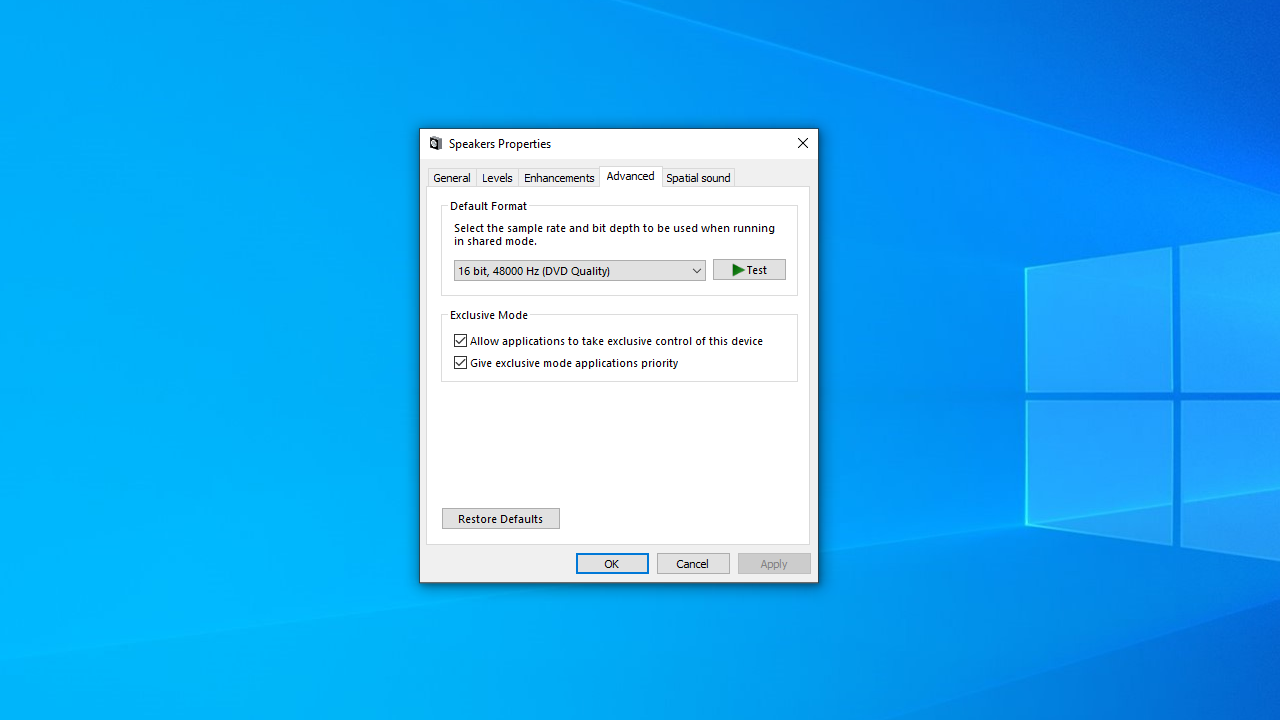This screenshot has width=1280, height=720.
Task: Expand the sample rate dropdown chevron arrow
Action: pos(697,271)
